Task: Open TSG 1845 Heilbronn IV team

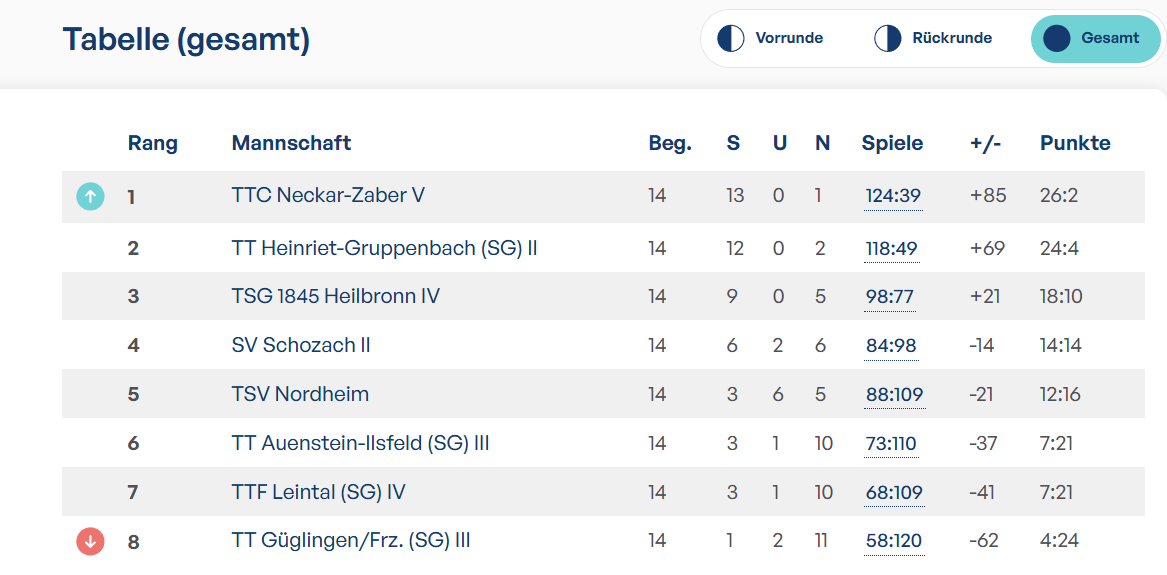Action: pos(336,296)
